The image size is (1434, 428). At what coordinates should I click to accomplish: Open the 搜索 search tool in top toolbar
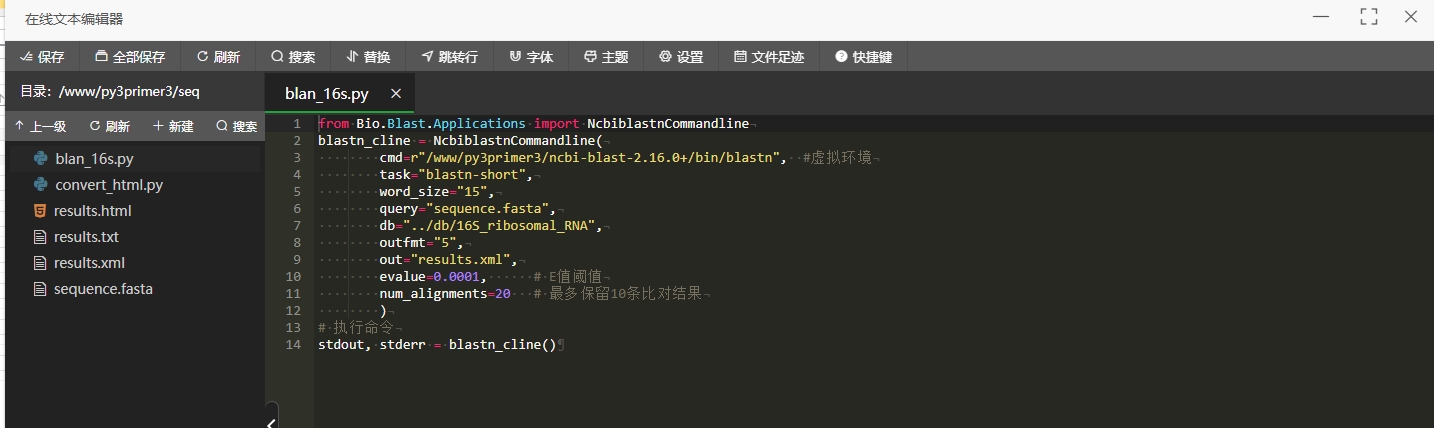click(x=293, y=57)
